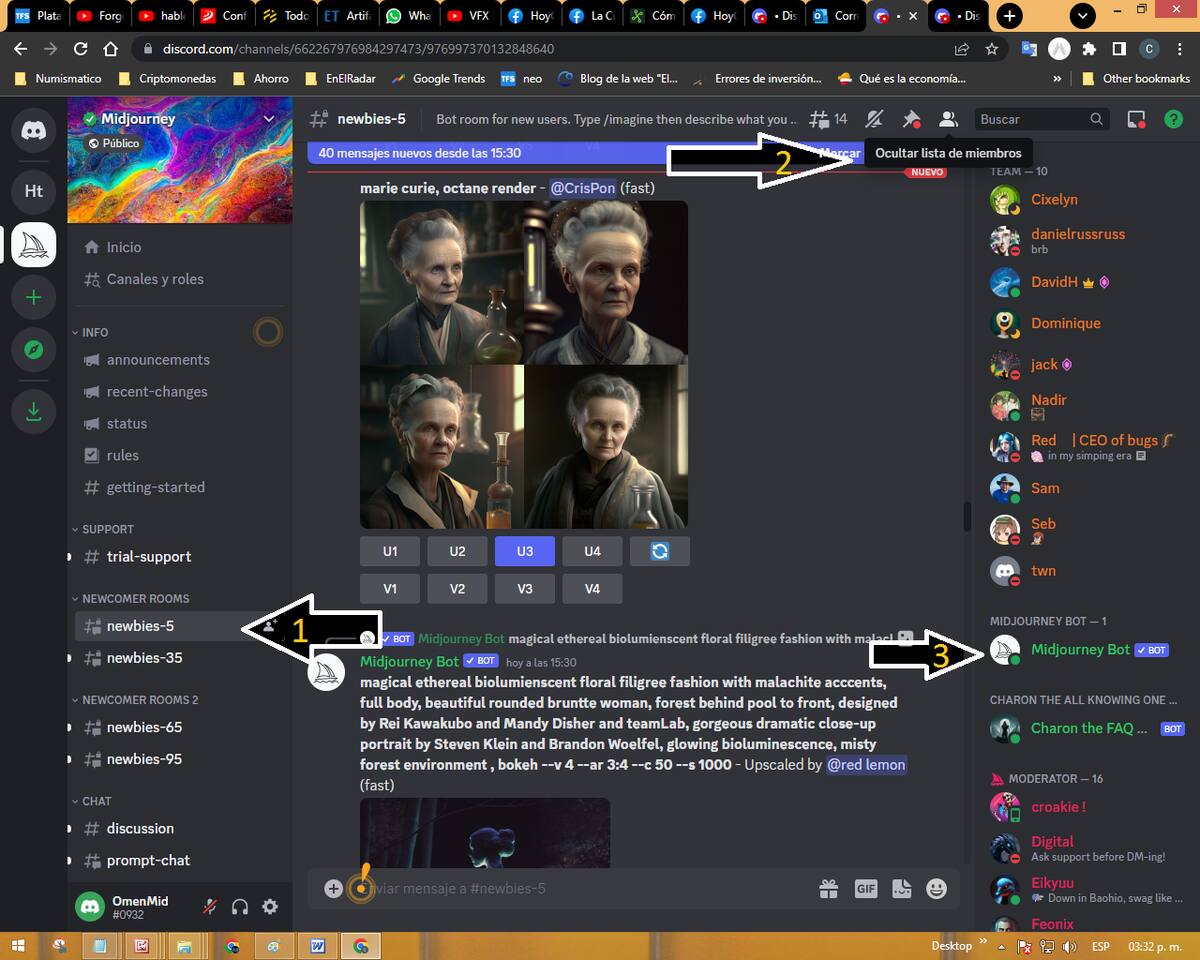Image resolution: width=1200 pixels, height=960 pixels.
Task: Focus the Buscar search box
Action: click(1041, 119)
